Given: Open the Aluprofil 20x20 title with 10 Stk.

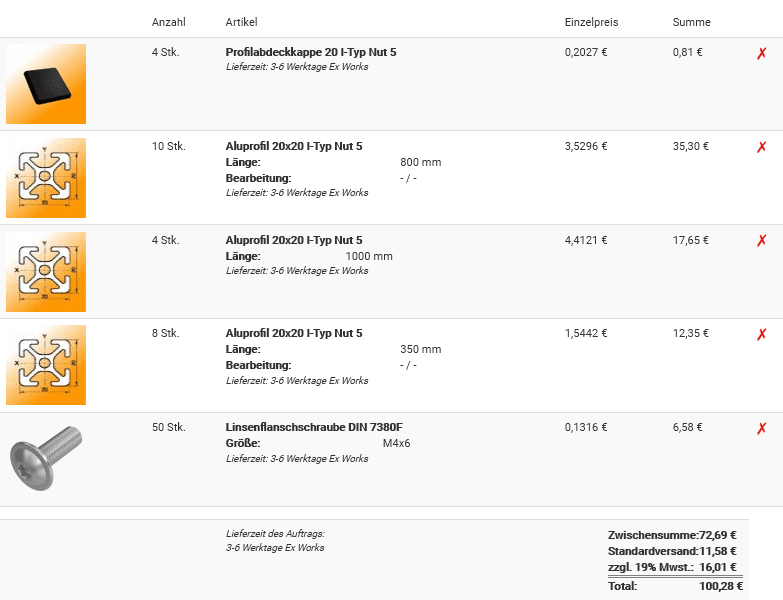Looking at the screenshot, I should pyautogui.click(x=294, y=146).
